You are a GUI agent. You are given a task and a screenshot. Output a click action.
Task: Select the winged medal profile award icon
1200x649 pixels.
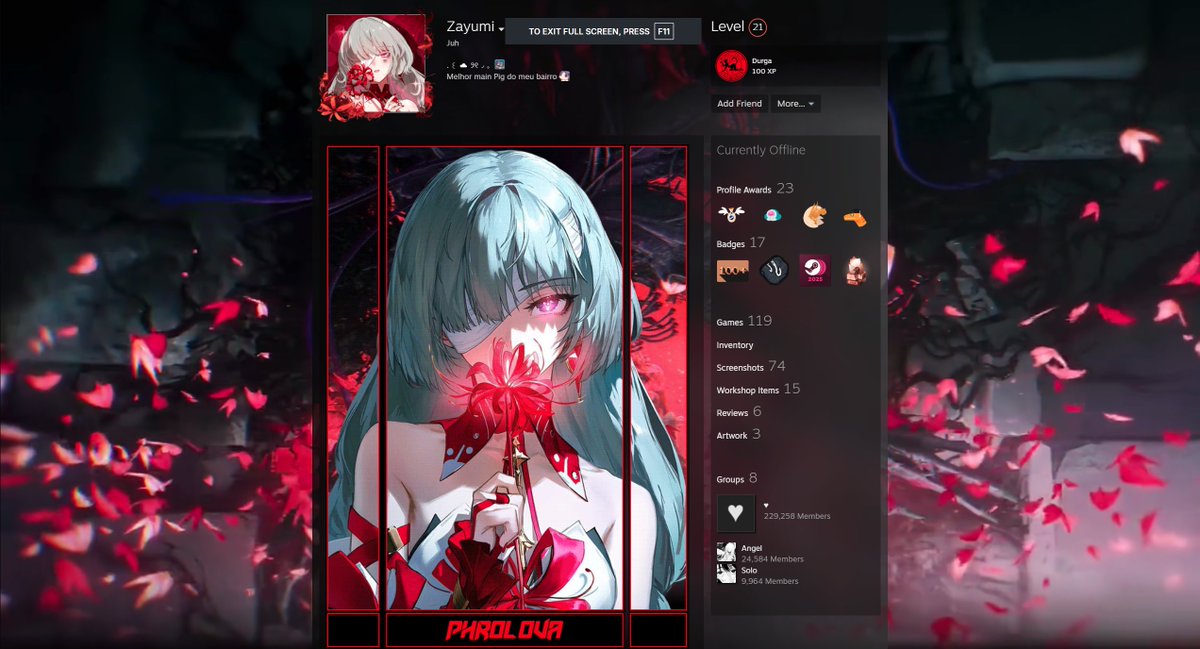click(x=732, y=215)
